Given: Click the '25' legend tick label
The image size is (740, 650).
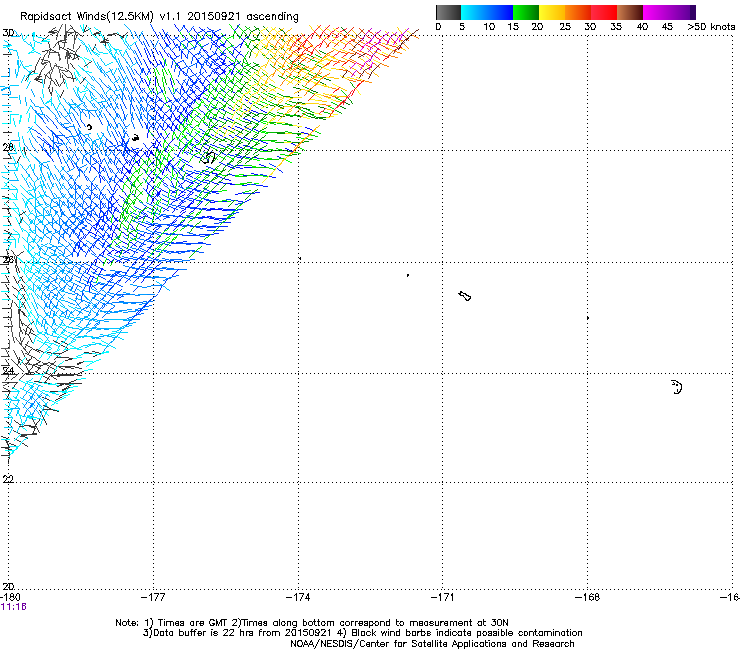Looking at the screenshot, I should (565, 27).
